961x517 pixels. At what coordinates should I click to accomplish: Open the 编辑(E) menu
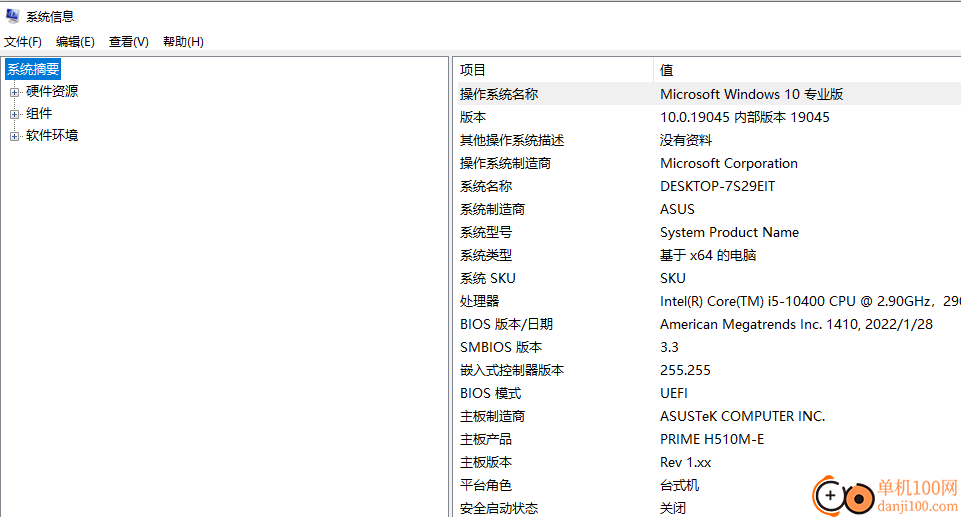(x=75, y=42)
